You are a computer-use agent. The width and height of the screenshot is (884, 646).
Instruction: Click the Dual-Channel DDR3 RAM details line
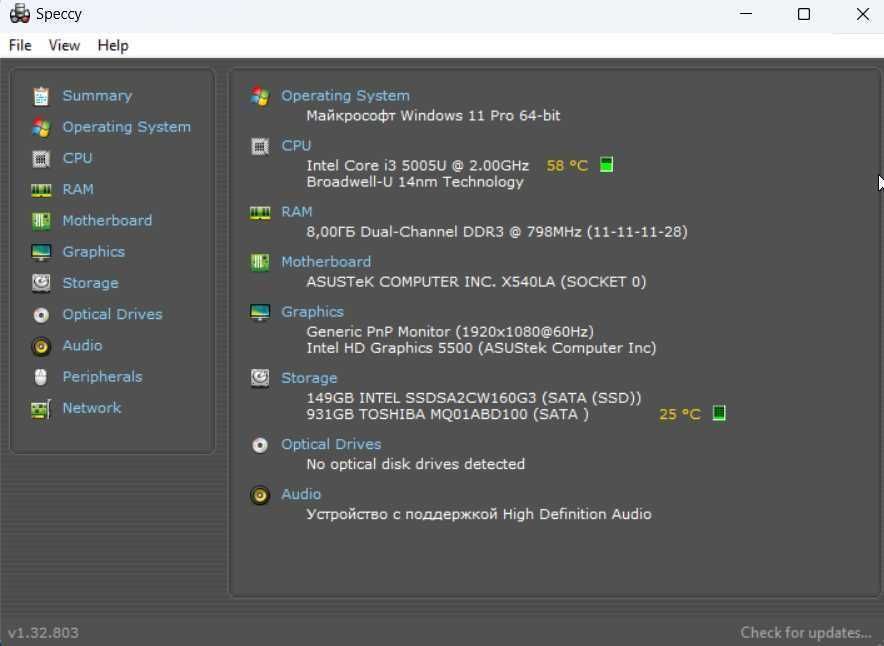click(497, 232)
